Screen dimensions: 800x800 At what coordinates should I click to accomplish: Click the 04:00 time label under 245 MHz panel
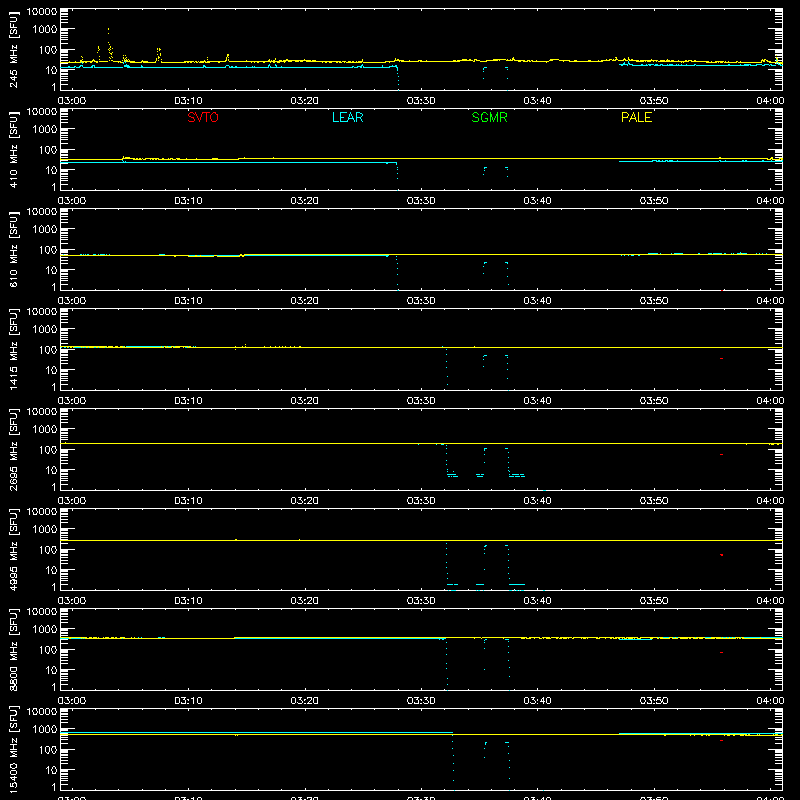770,101
